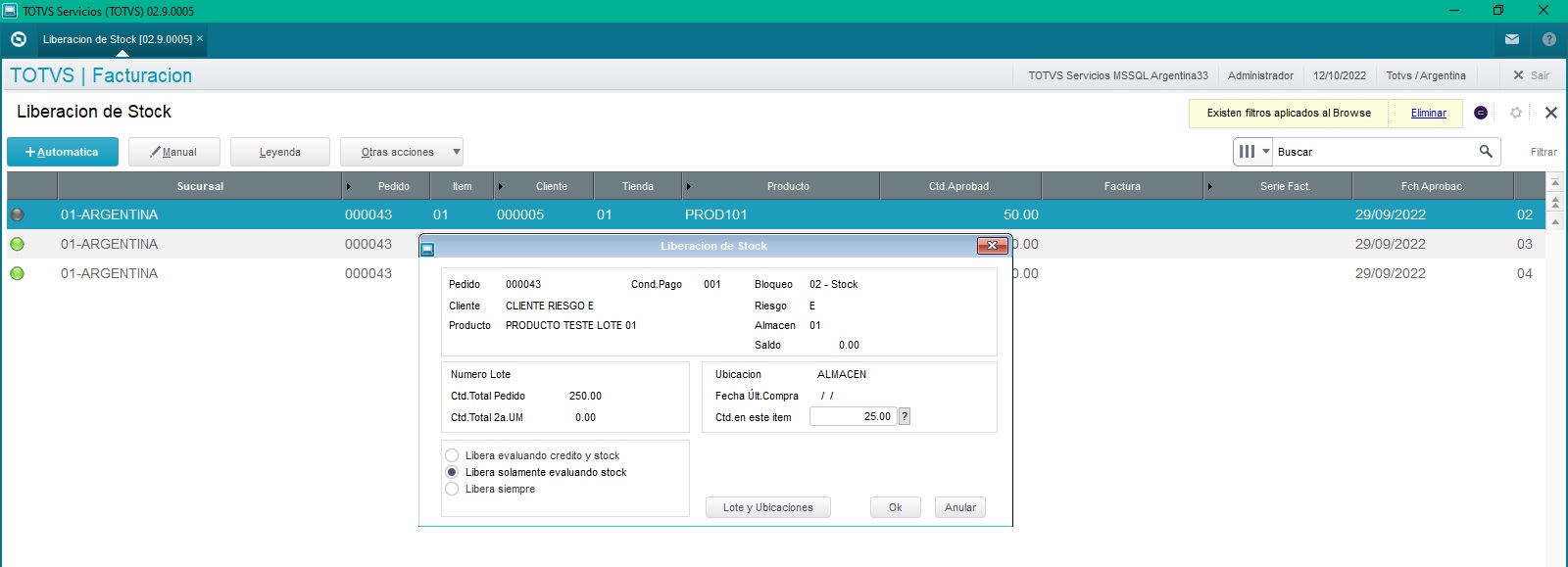Click the Windows restore button in title bar
This screenshot has width=1568, height=567.
click(x=1498, y=11)
